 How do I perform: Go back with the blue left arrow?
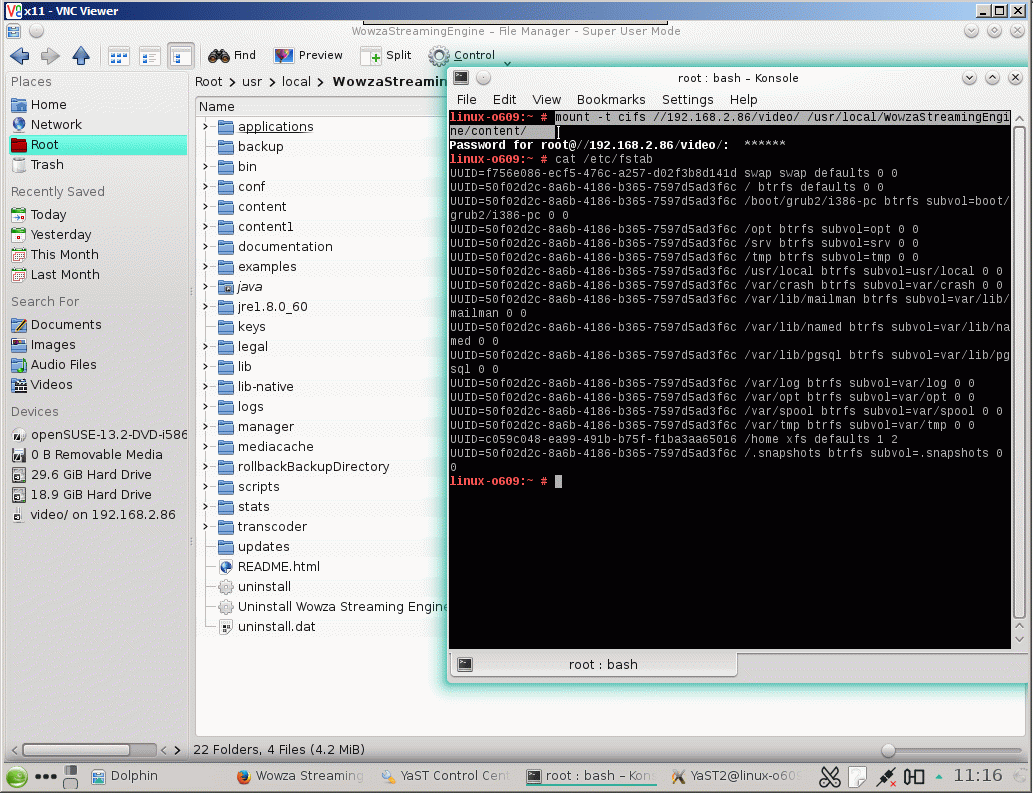(x=20, y=56)
